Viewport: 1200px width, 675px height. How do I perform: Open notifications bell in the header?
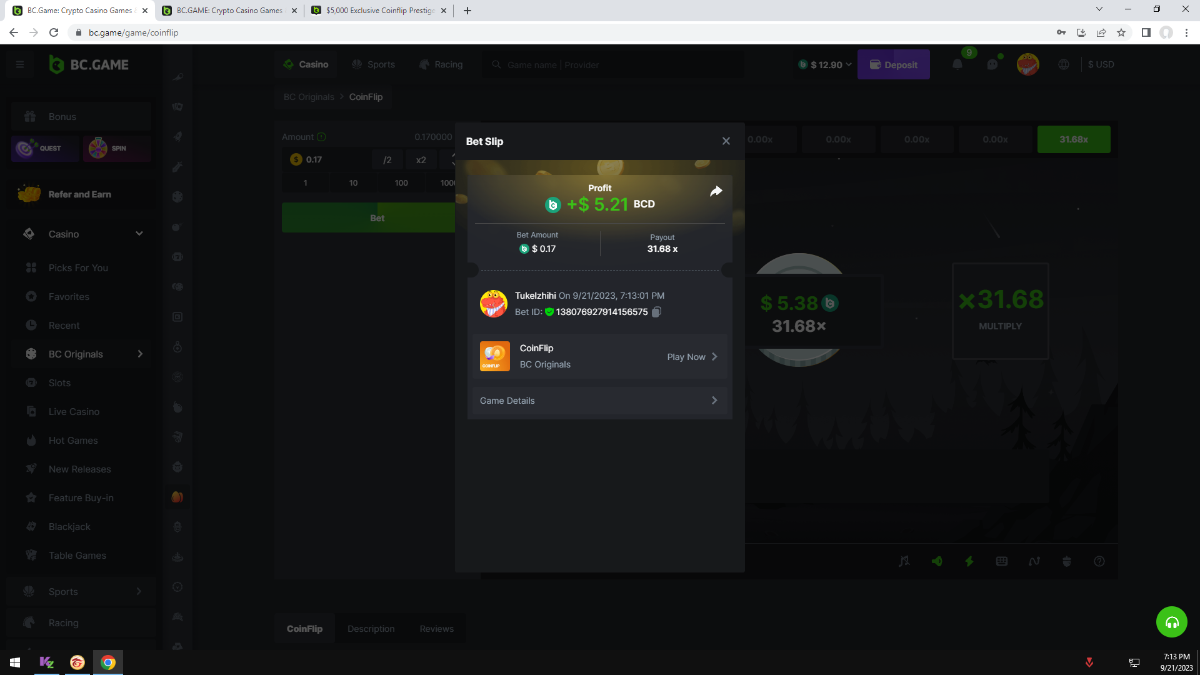click(x=957, y=64)
